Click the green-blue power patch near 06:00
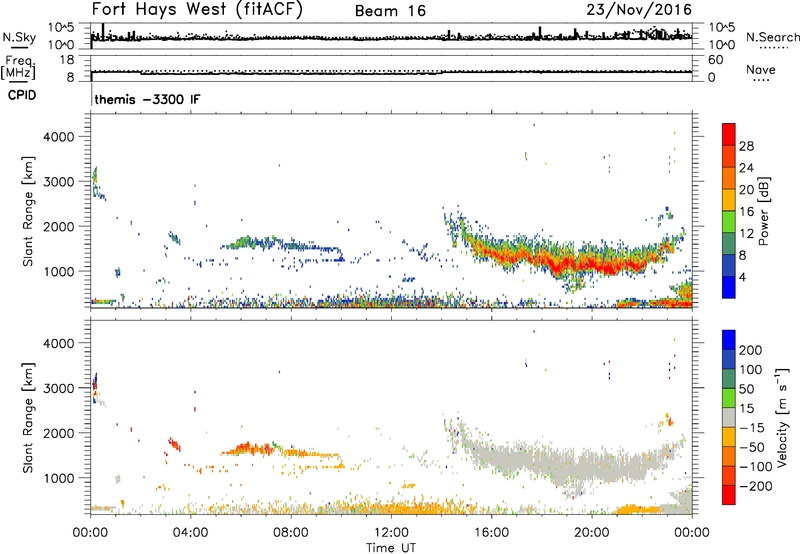The image size is (800, 554). [248, 242]
